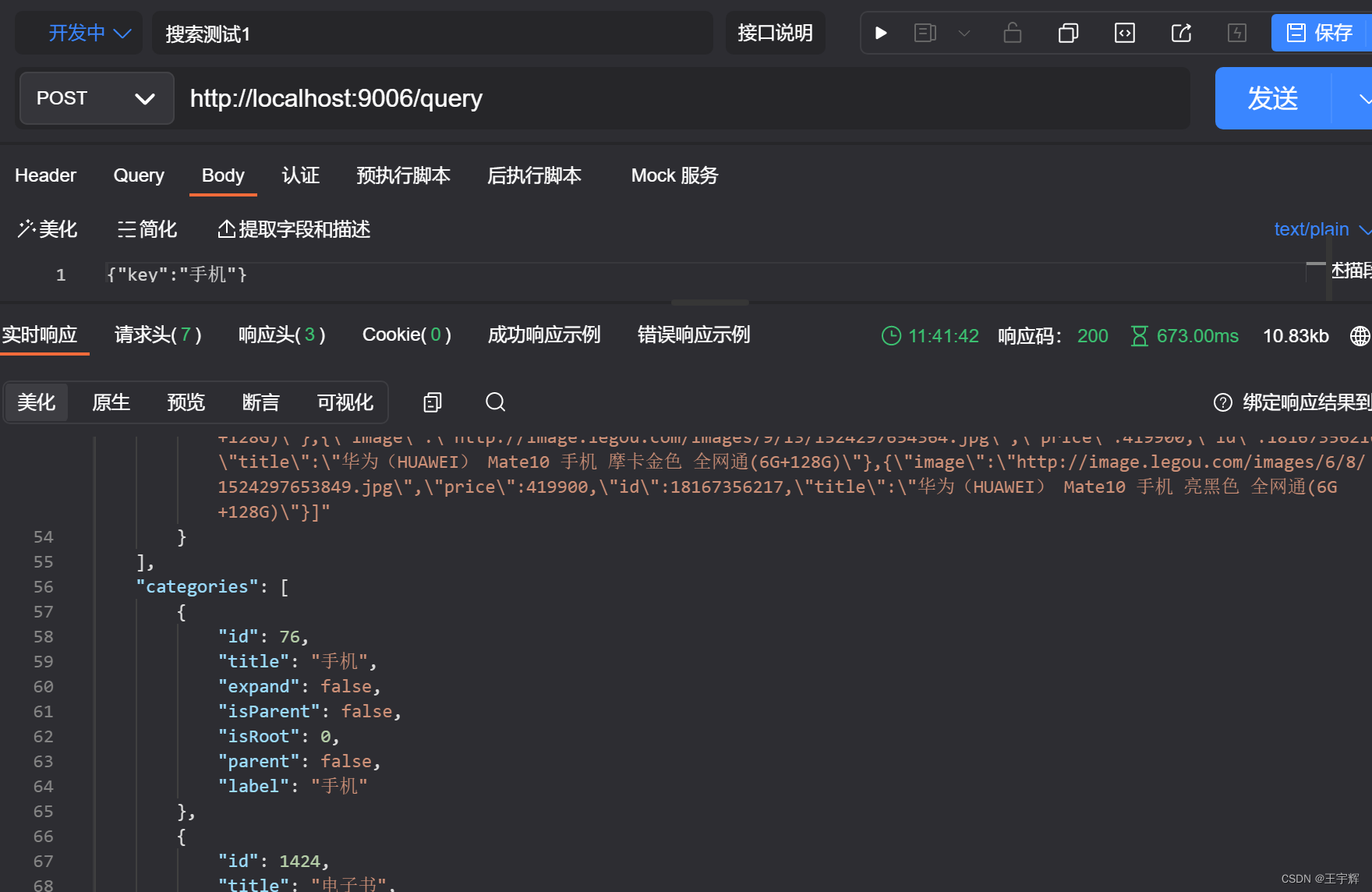Click the 绑定响应结果到 link
The image size is (1372, 892).
(x=1307, y=402)
